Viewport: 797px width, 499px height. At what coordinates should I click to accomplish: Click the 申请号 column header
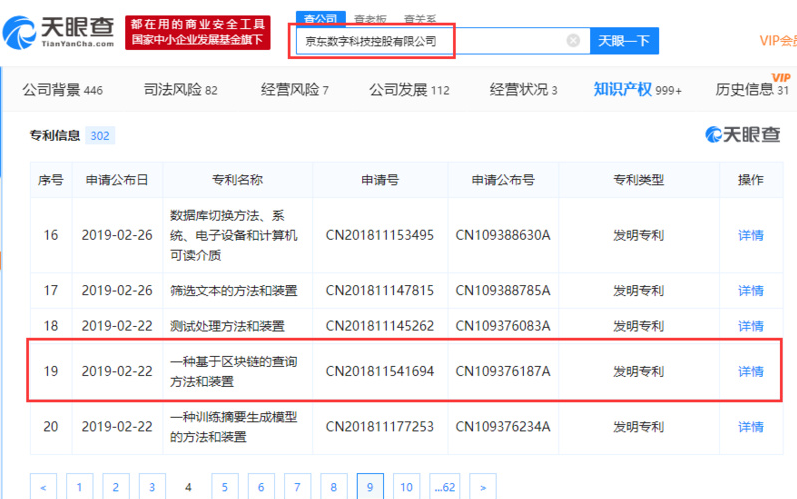coord(380,180)
